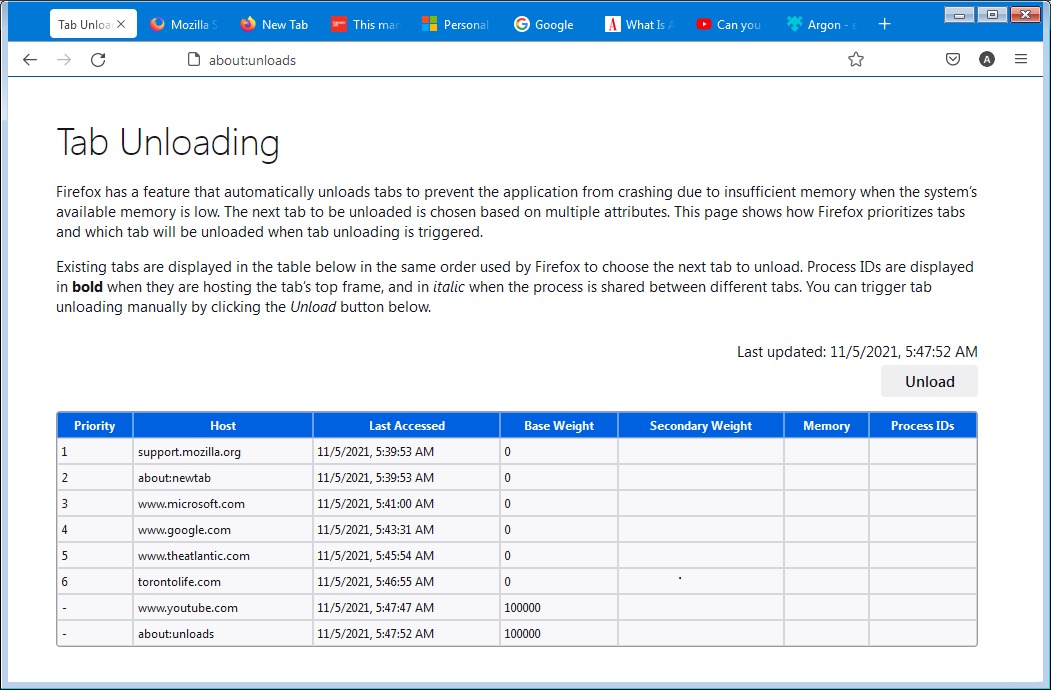Switch to the 'This man' tab
Viewport: 1051px width, 690px height.
(365, 24)
